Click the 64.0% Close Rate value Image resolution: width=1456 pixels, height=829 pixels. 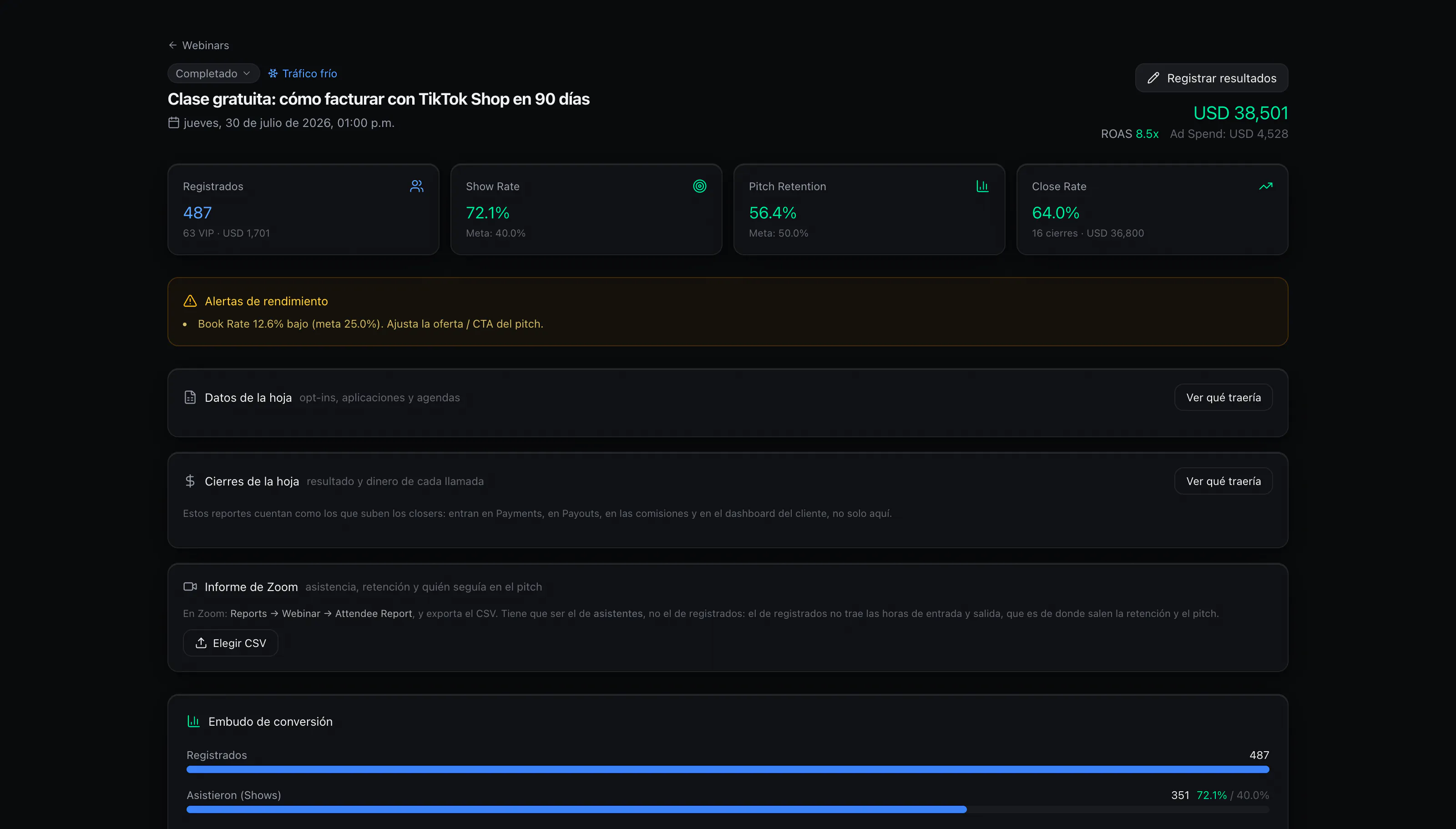tap(1055, 212)
